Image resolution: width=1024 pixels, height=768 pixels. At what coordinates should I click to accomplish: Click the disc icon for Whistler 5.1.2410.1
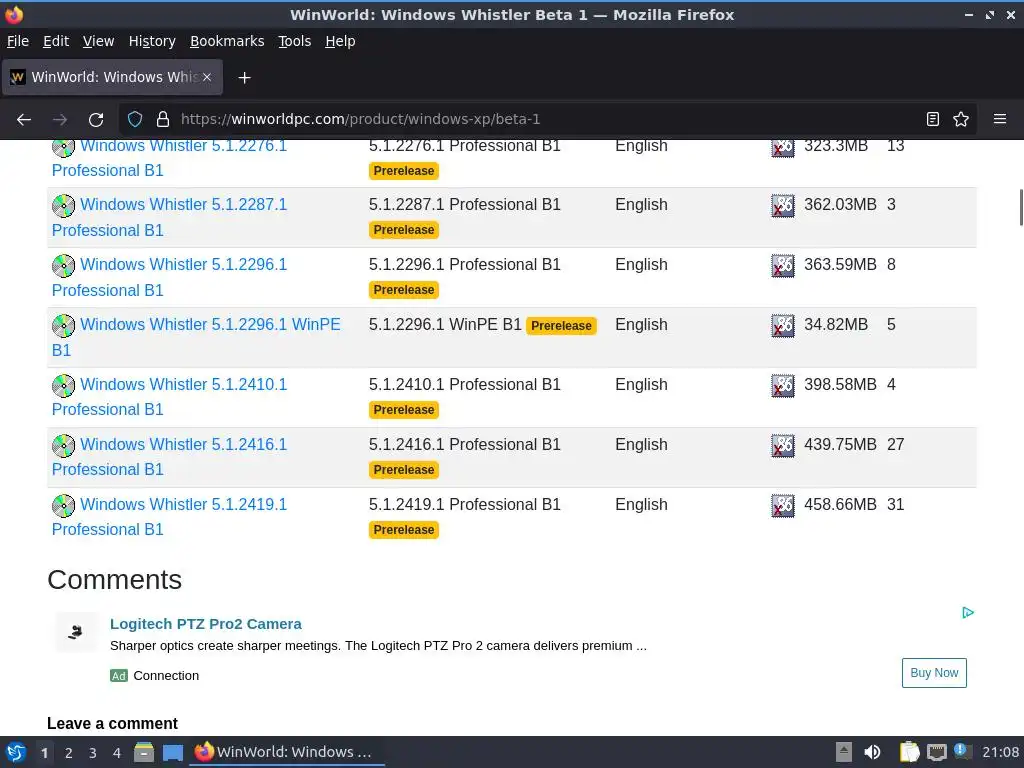click(x=63, y=386)
